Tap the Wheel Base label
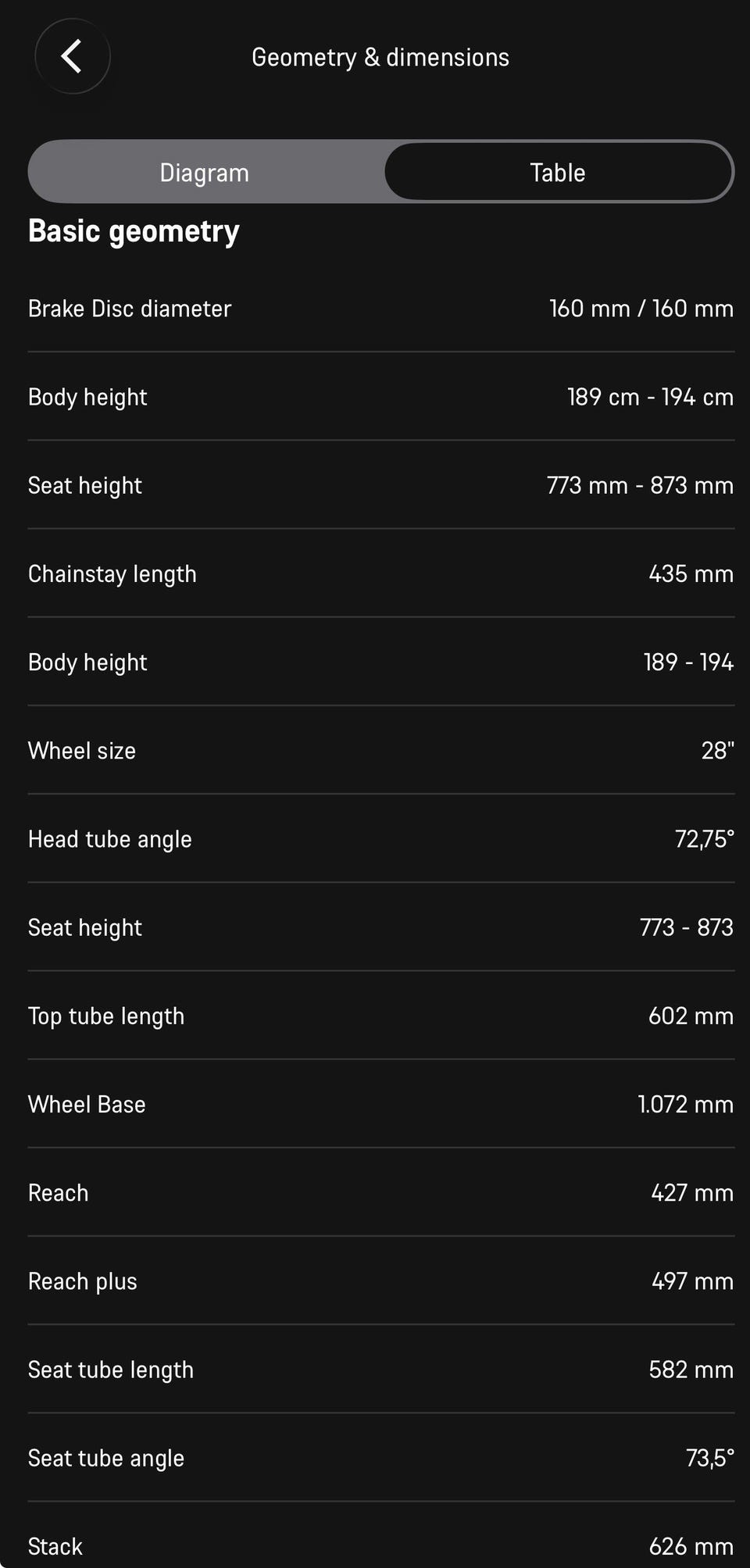The width and height of the screenshot is (750, 1568). coord(87,1105)
